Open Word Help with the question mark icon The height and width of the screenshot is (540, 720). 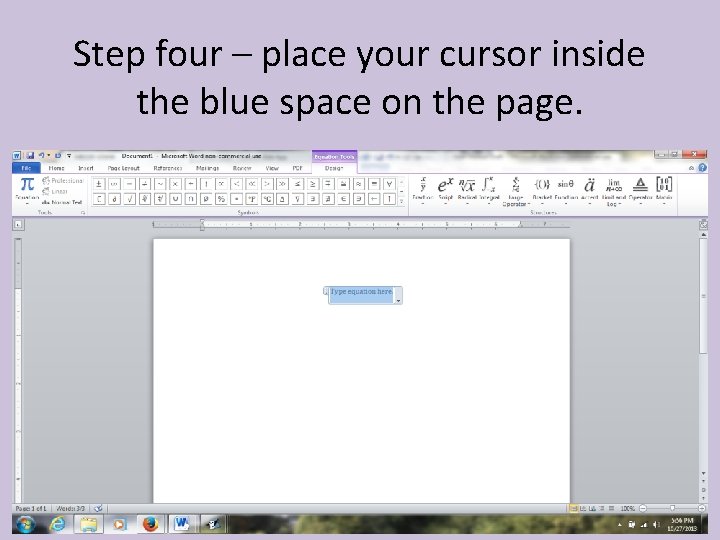[703, 168]
